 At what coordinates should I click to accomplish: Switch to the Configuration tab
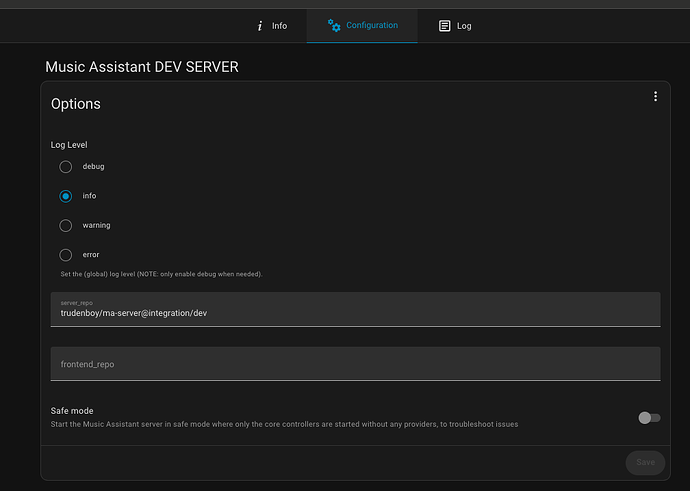(x=362, y=26)
